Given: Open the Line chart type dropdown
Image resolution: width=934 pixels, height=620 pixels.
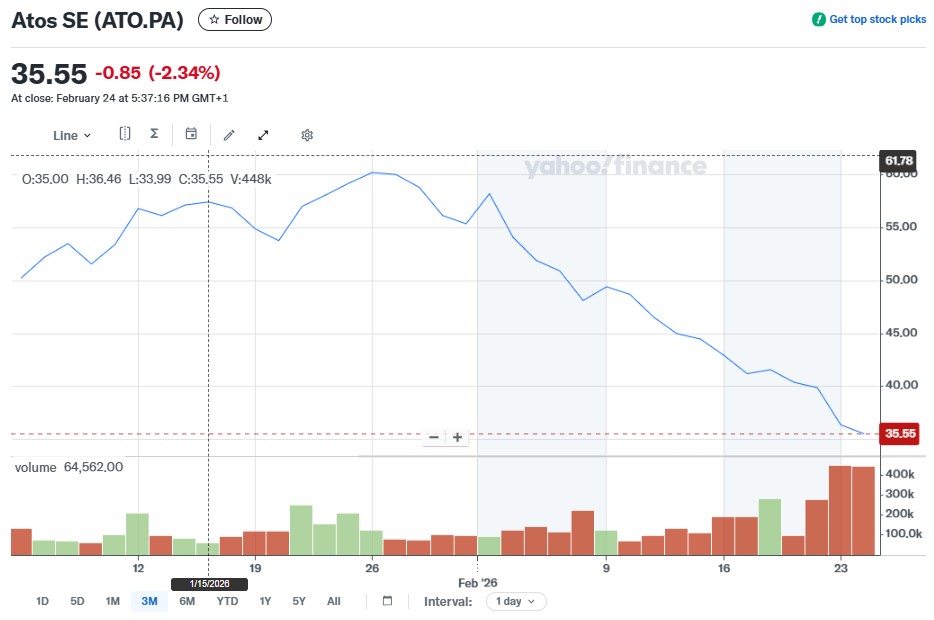Looking at the screenshot, I should (x=72, y=135).
